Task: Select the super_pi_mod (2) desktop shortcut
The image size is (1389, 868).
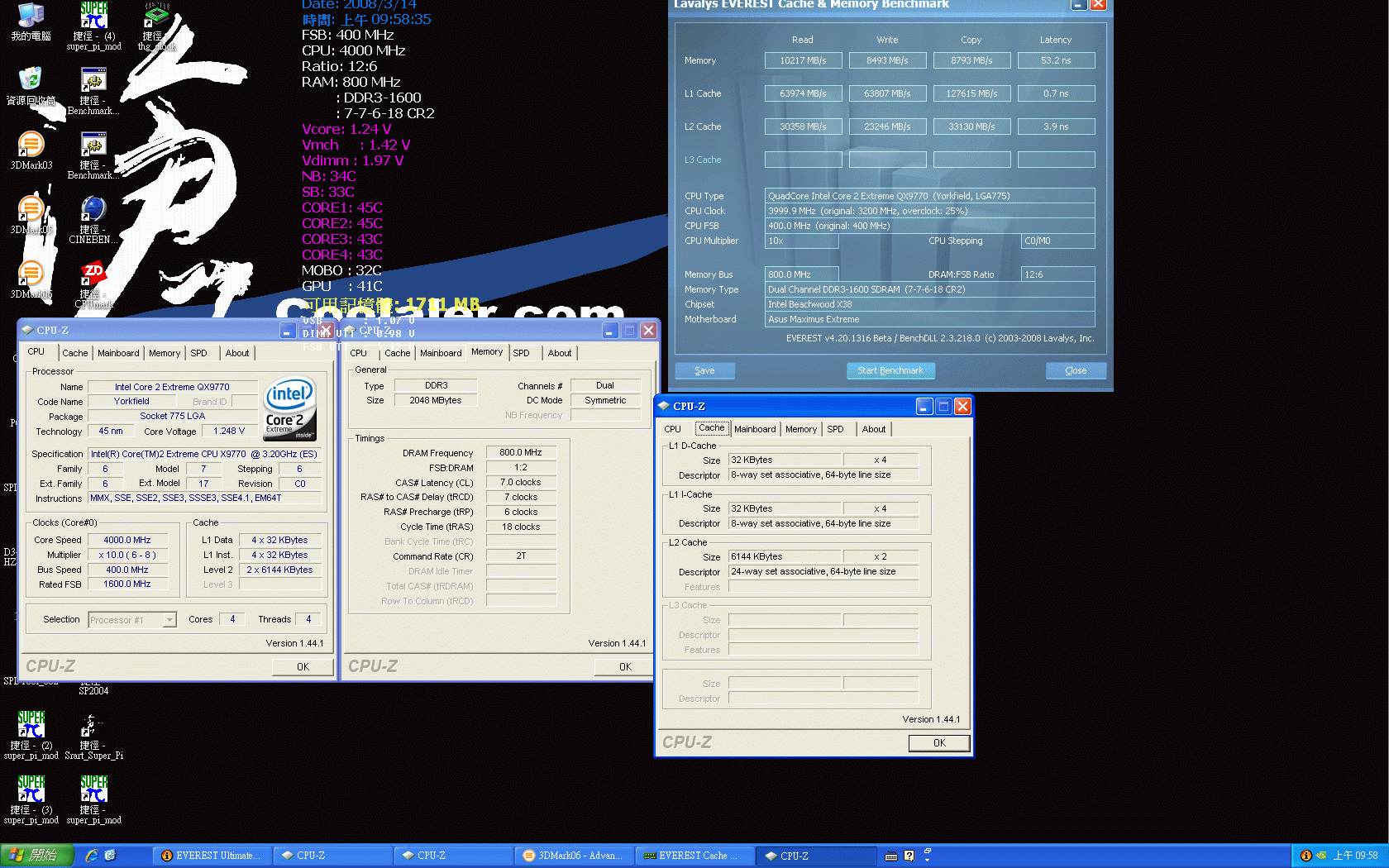Action: point(31,736)
